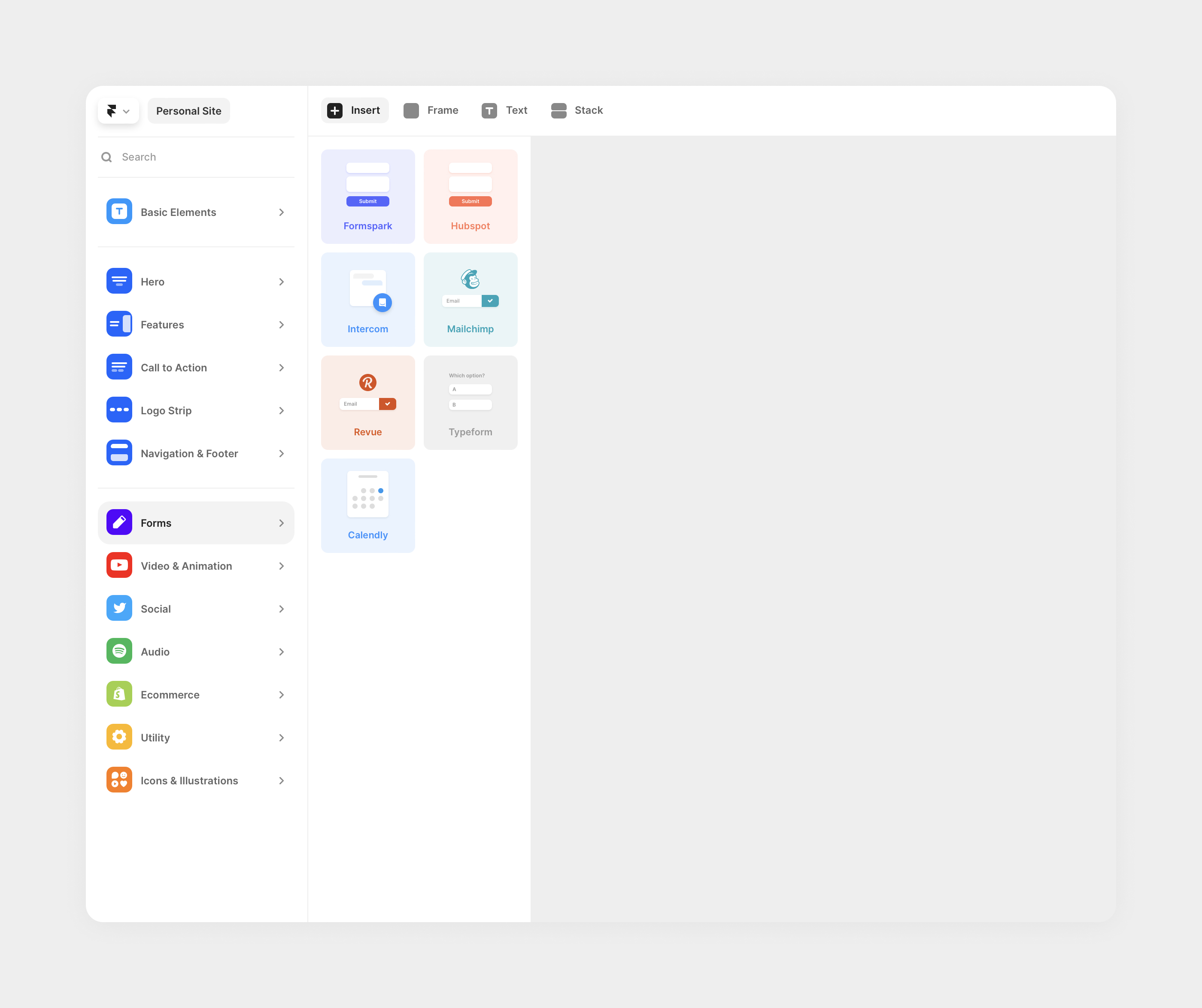Expand the Call to Action chevron
The width and height of the screenshot is (1202, 1008).
pos(281,367)
